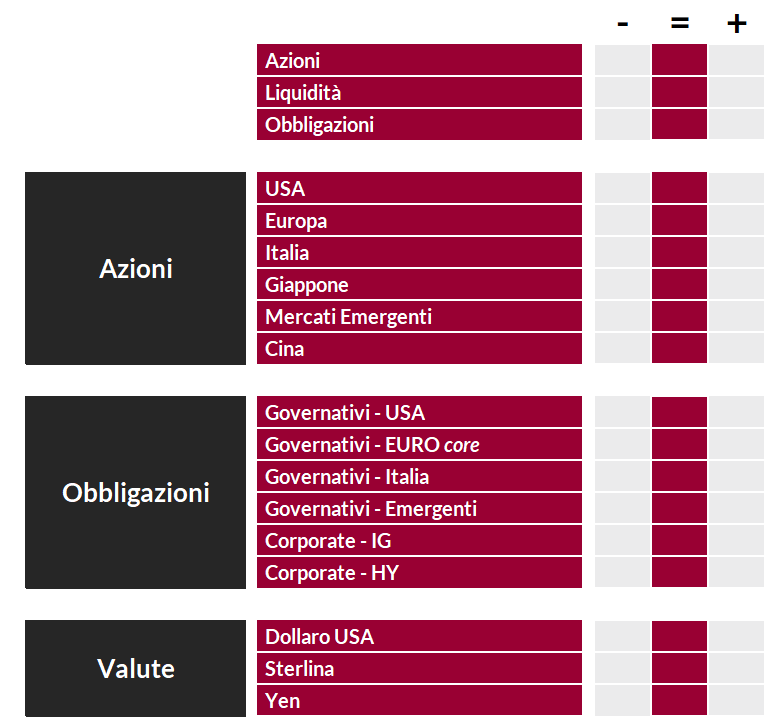
Task: Select the top Azioni asset row label
Action: coord(419,60)
